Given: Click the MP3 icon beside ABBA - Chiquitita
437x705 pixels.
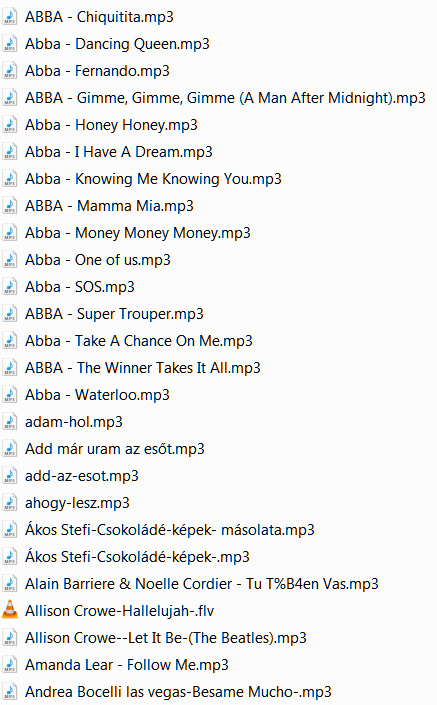Looking at the screenshot, I should [10, 17].
